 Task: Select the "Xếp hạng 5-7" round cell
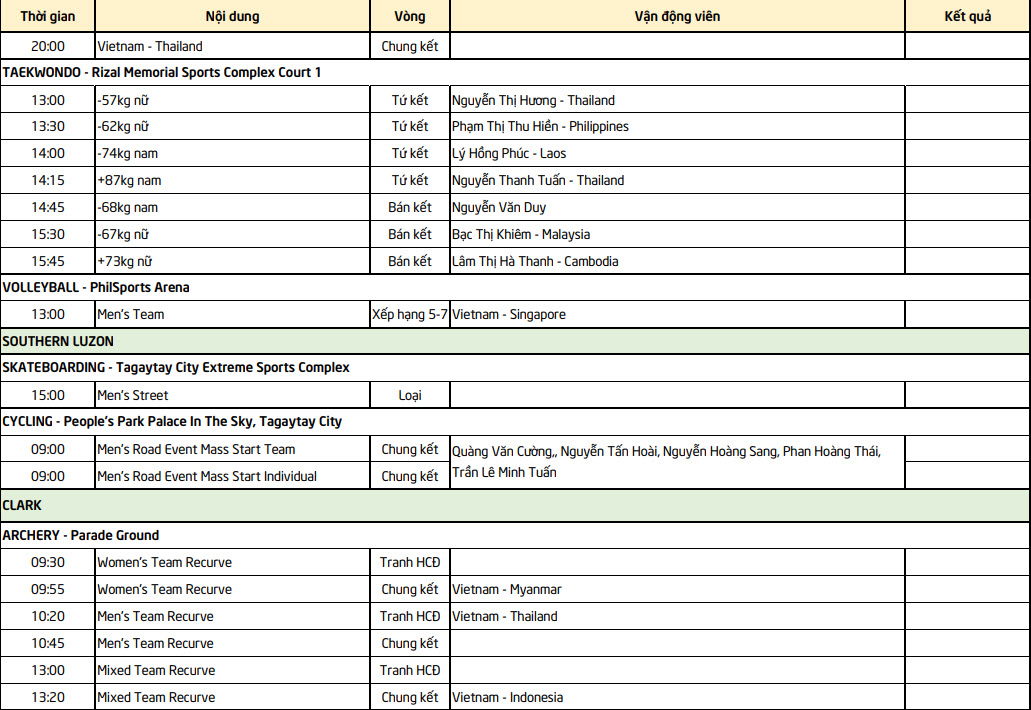(x=410, y=315)
